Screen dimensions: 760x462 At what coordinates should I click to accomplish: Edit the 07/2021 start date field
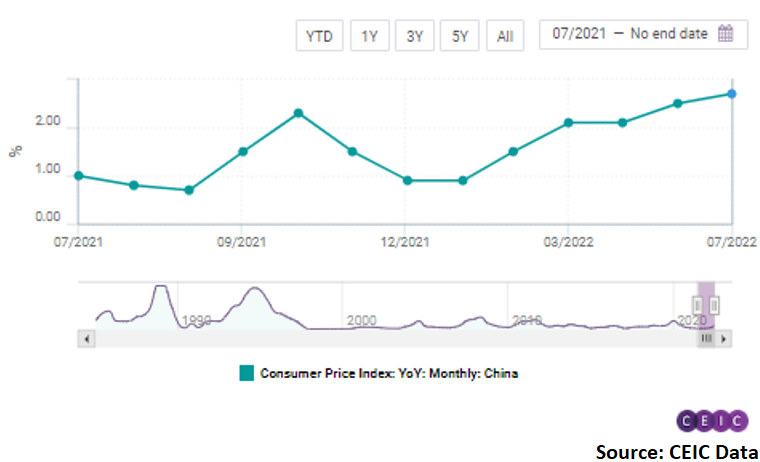579,33
